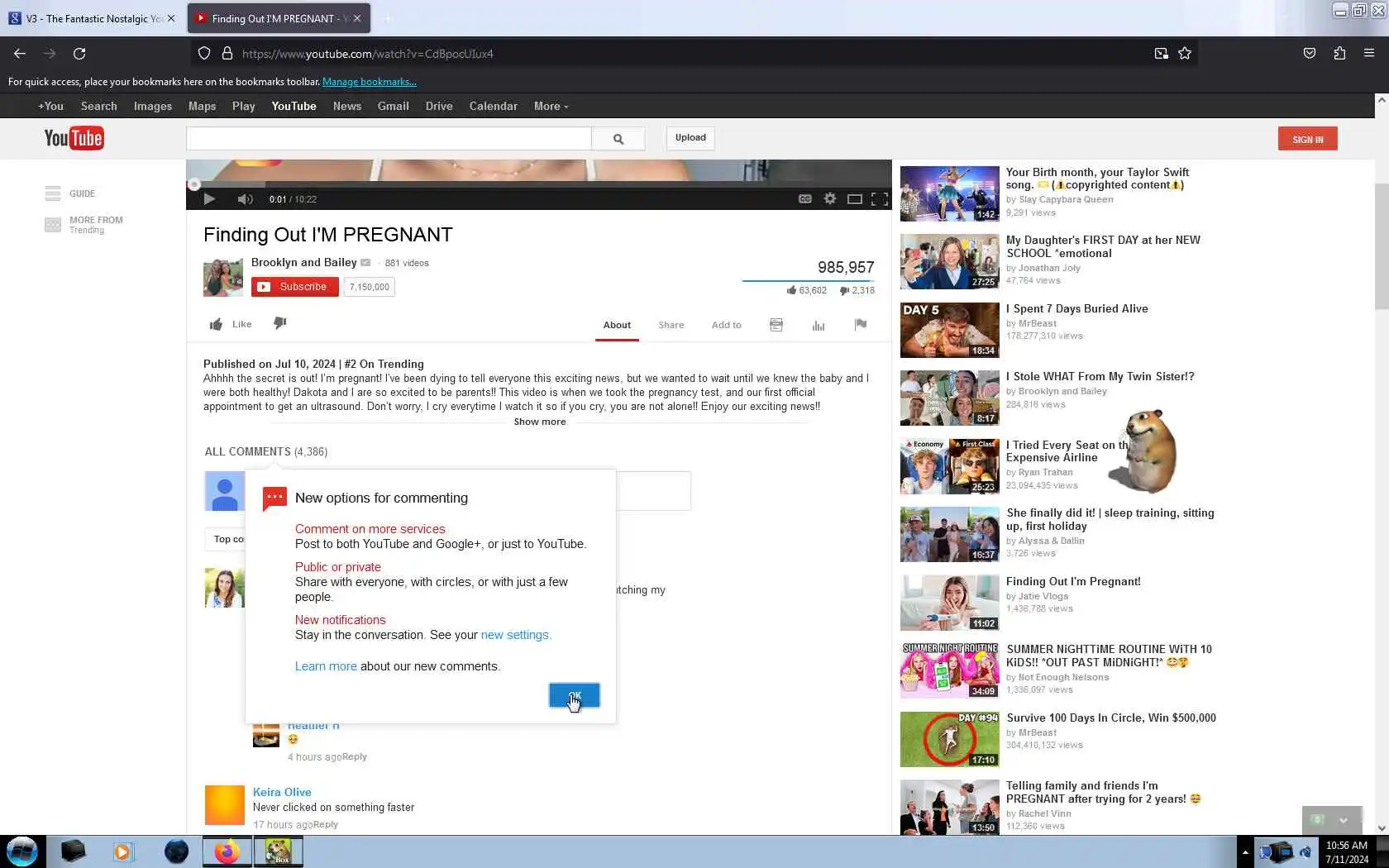Open the video statistics icon
This screenshot has width=1389, height=868.
(x=819, y=325)
